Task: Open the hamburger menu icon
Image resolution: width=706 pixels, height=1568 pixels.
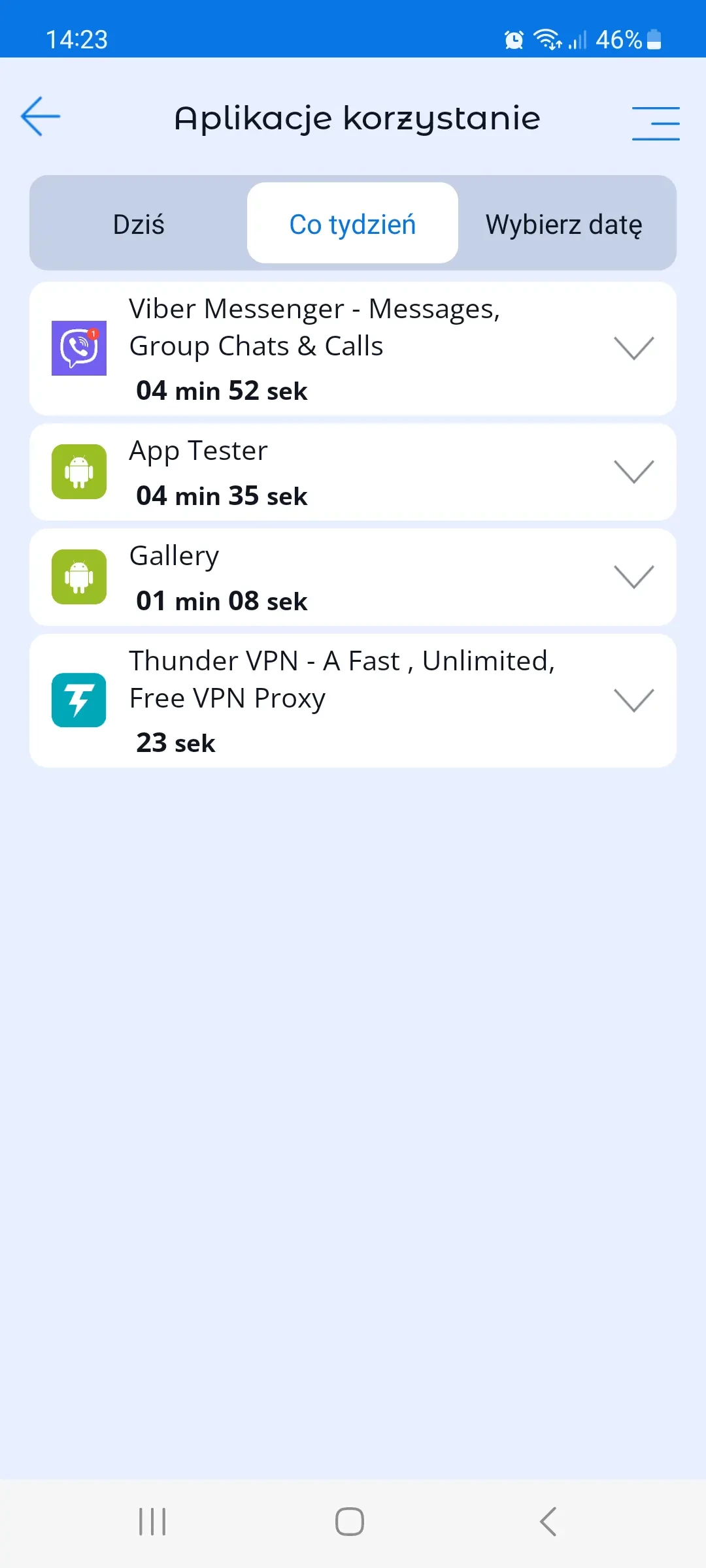Action: [x=656, y=123]
